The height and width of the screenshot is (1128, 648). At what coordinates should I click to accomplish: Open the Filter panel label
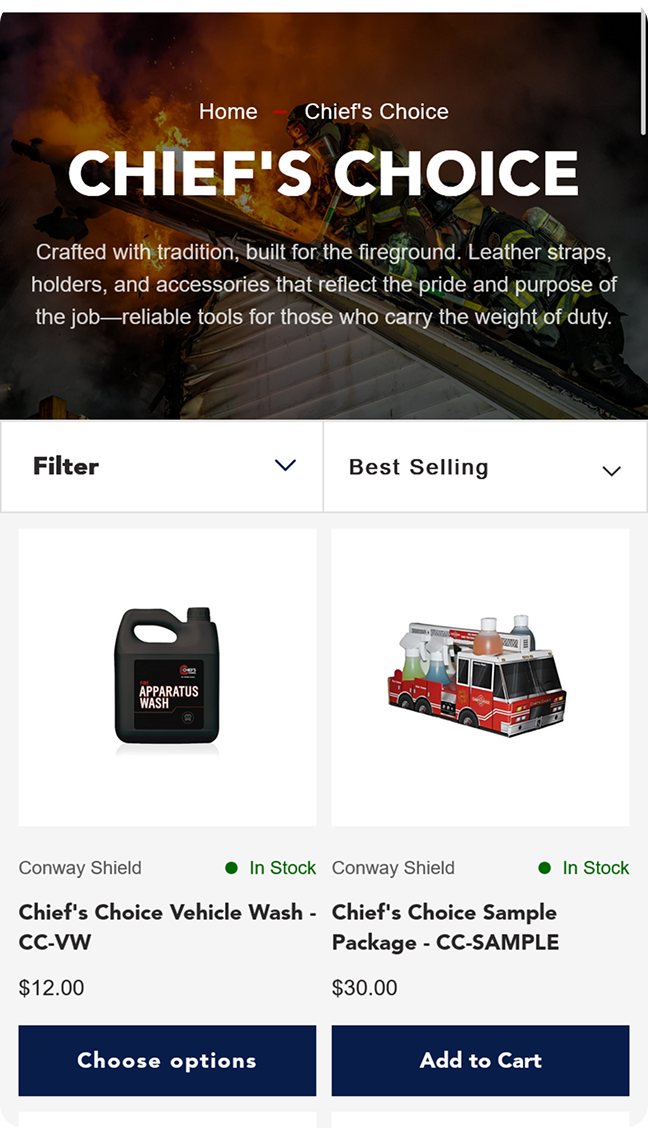point(66,466)
